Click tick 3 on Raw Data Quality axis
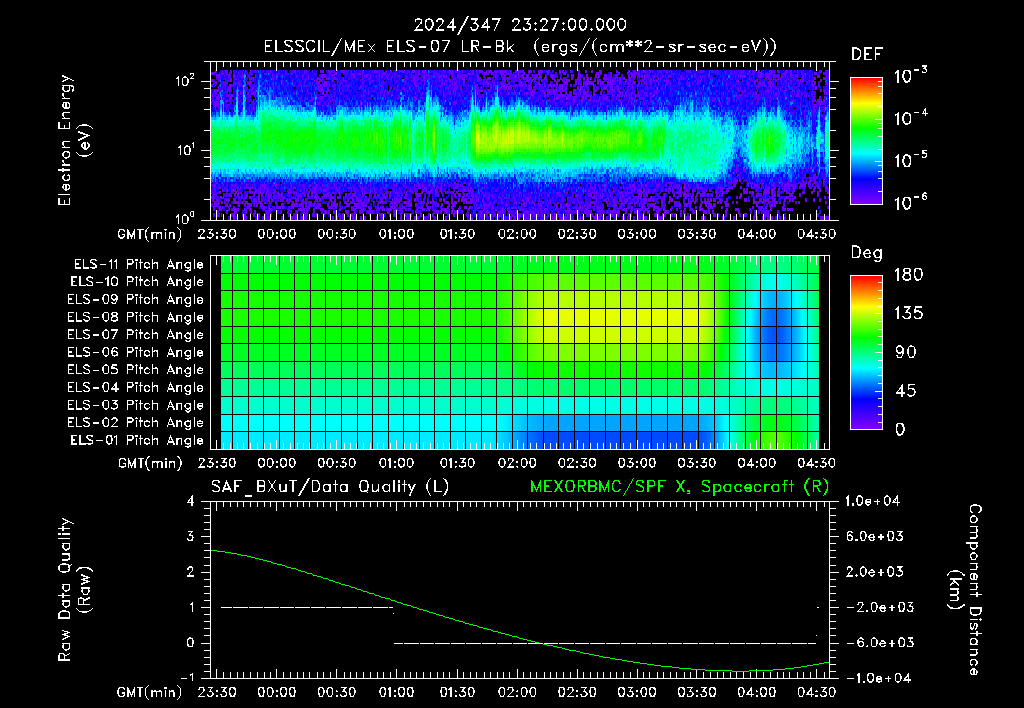Screen dimensions: 1024x708 click(x=191, y=537)
